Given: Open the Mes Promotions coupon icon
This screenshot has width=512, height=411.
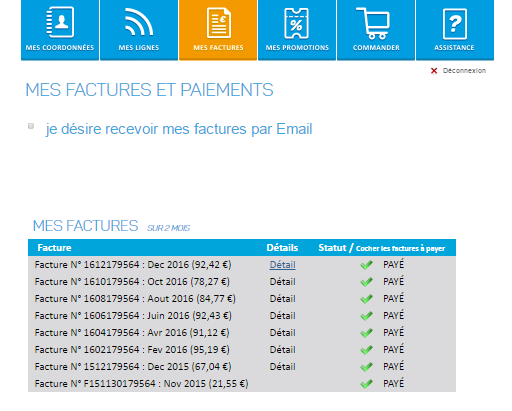Looking at the screenshot, I should (x=296, y=23).
